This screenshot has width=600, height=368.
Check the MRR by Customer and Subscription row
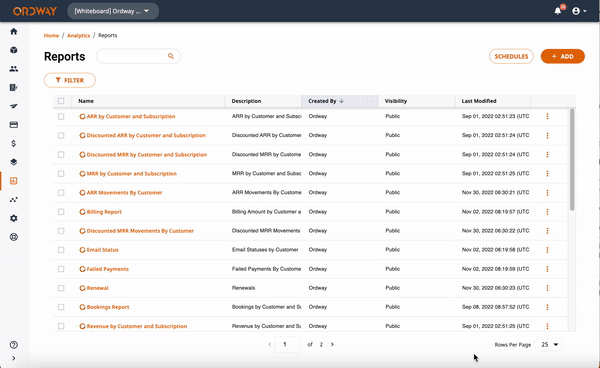(61, 174)
